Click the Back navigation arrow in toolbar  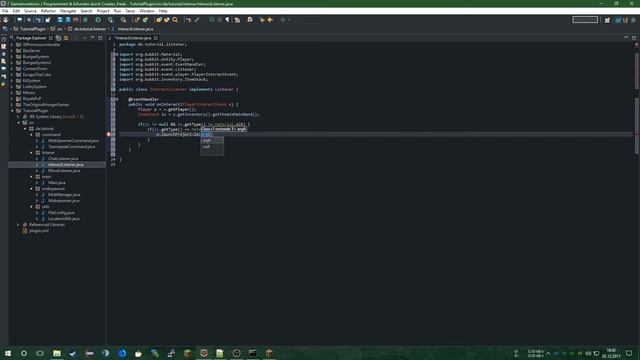click(270, 20)
